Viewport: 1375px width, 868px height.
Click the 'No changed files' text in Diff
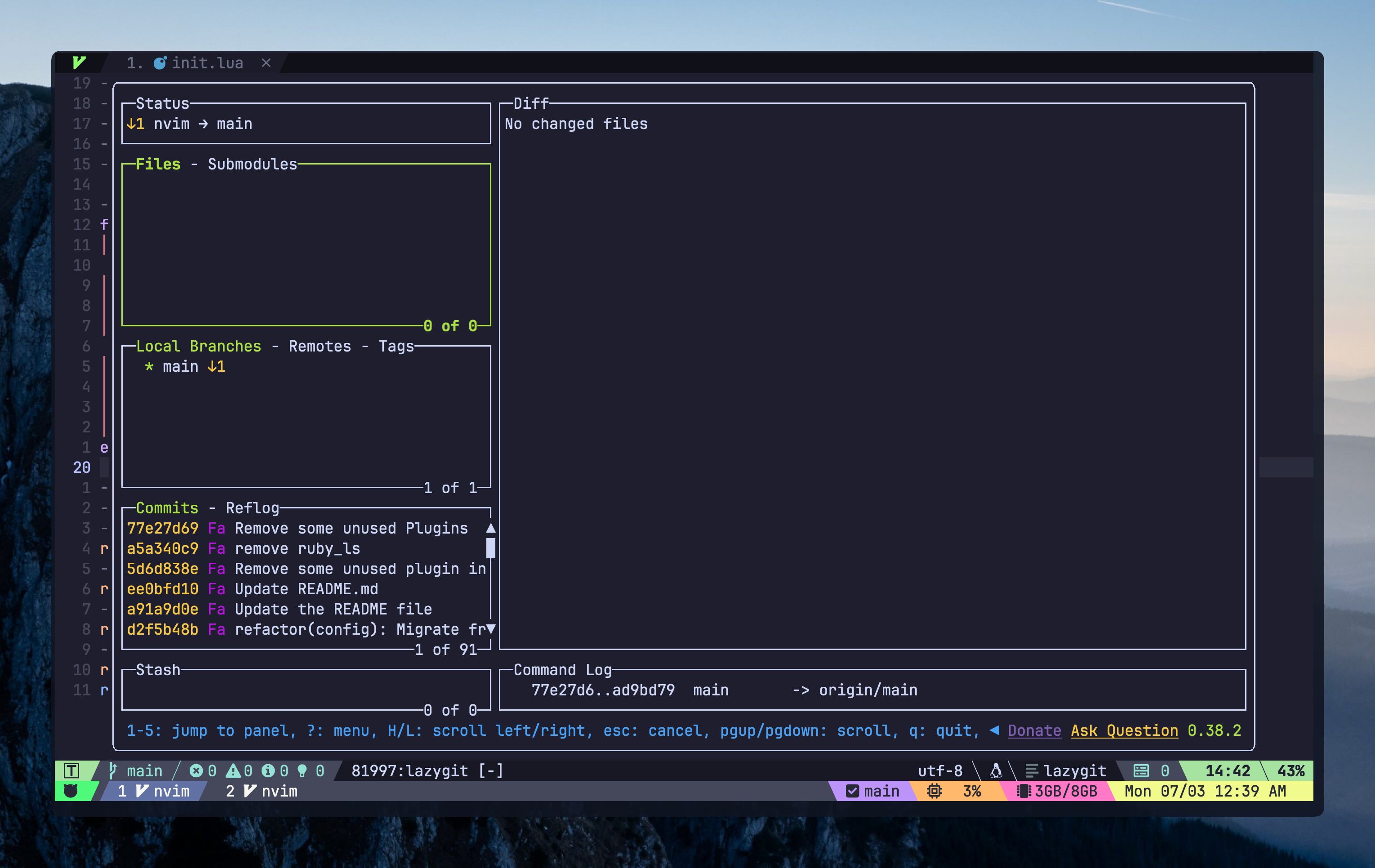[576, 124]
